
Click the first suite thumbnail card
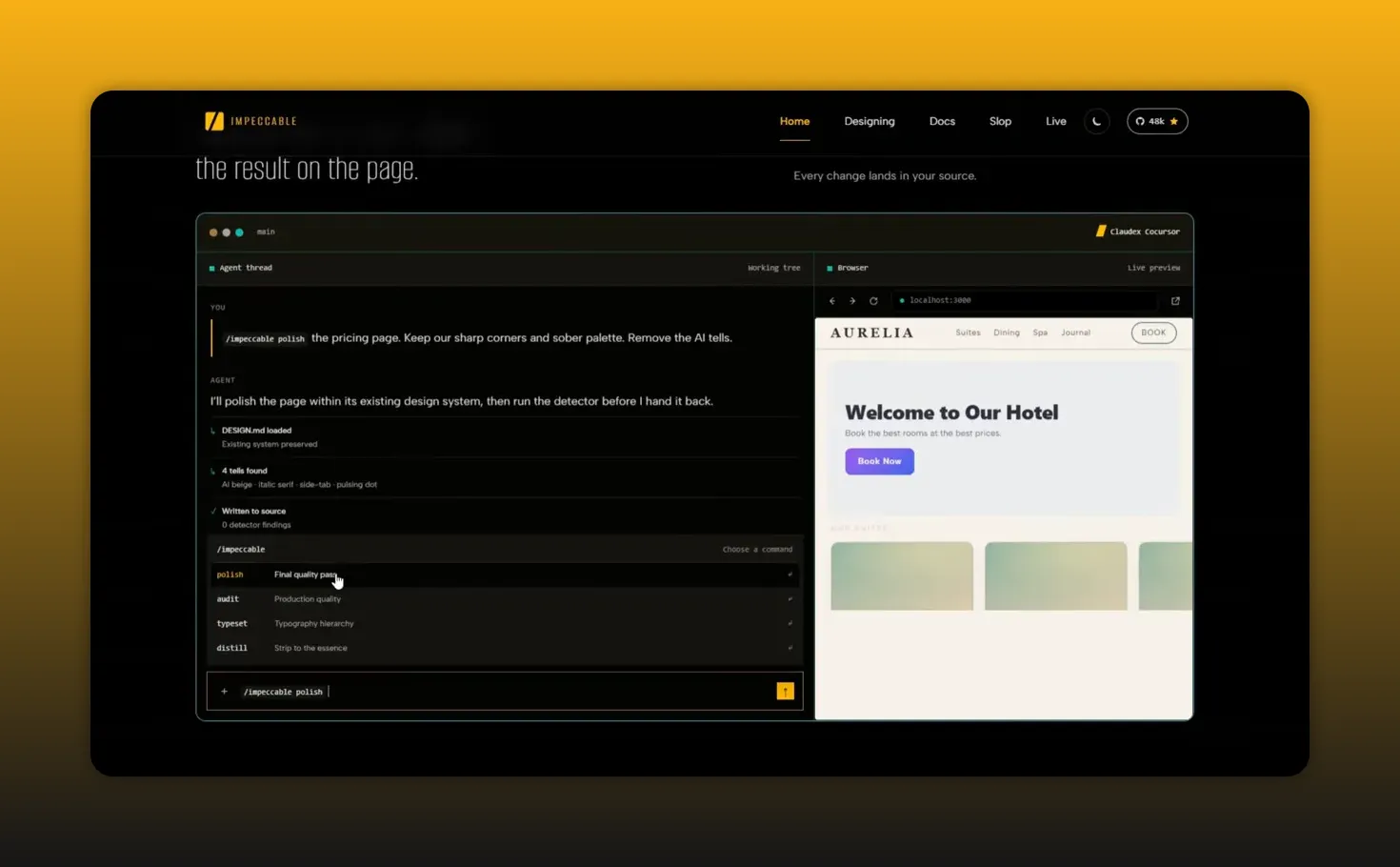click(x=902, y=576)
